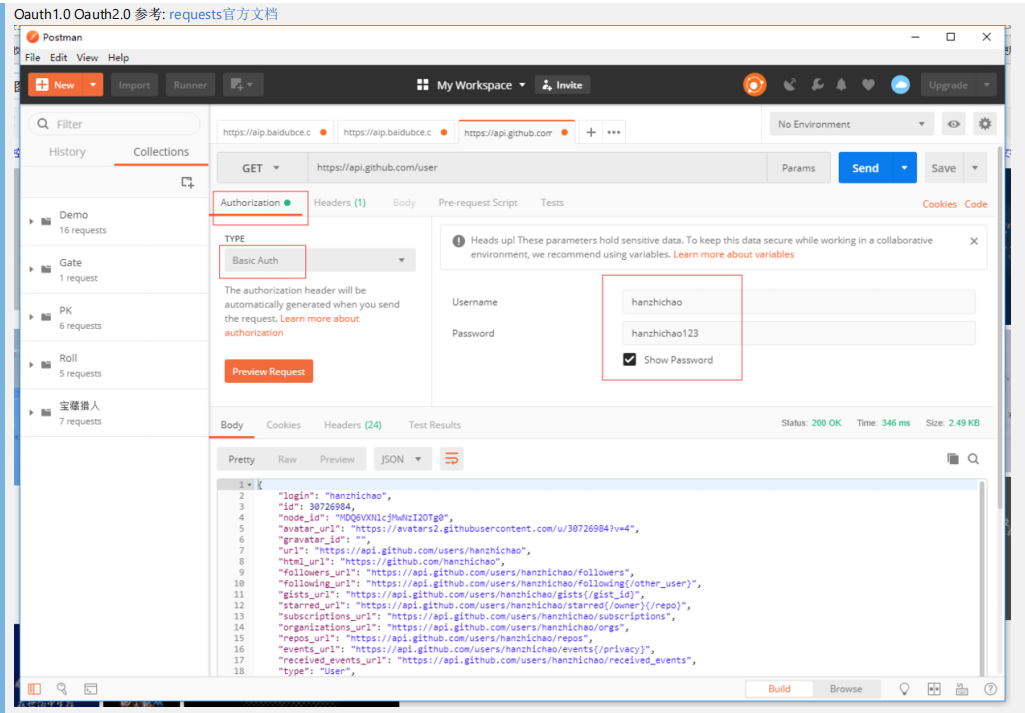Open keyboard shortcuts icon
The width and height of the screenshot is (1025, 713).
(962, 689)
